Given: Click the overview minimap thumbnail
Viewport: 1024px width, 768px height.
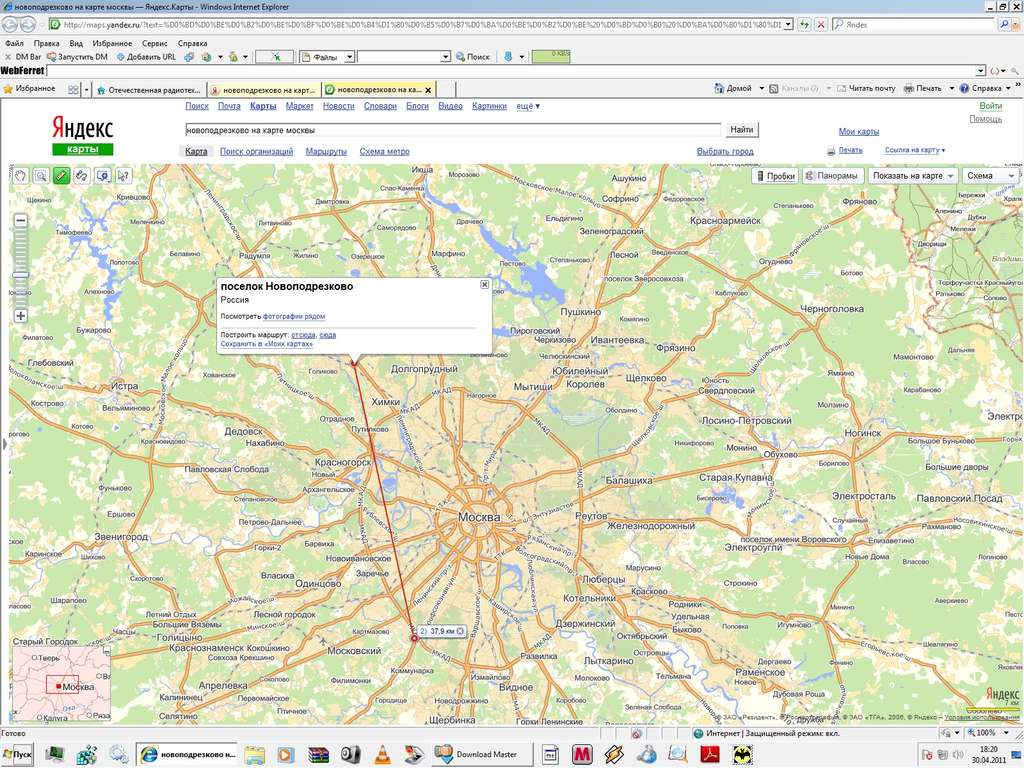Looking at the screenshot, I should tap(61, 683).
